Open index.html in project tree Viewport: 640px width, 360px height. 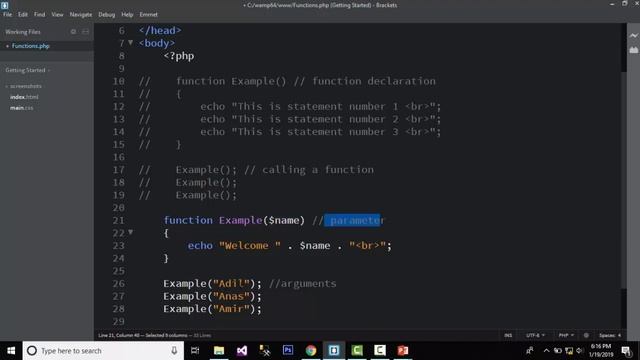click(24, 97)
